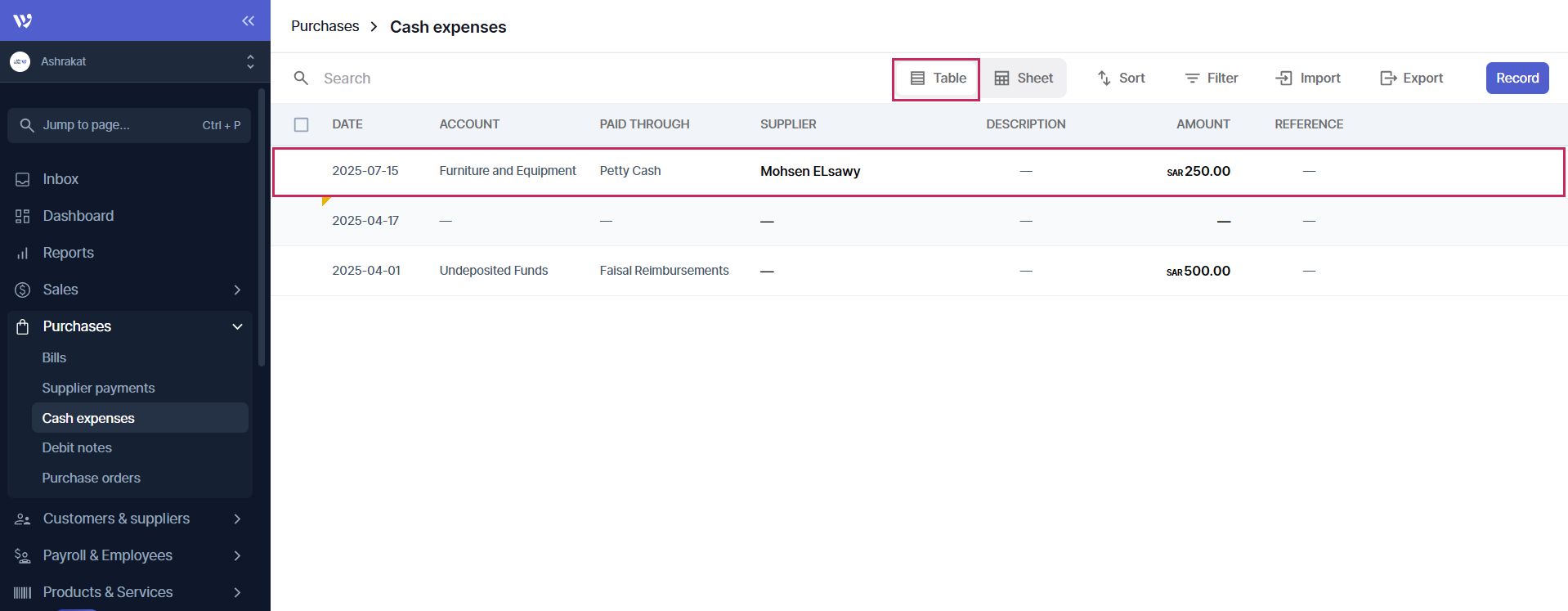Expand the Sales menu section

tap(236, 290)
